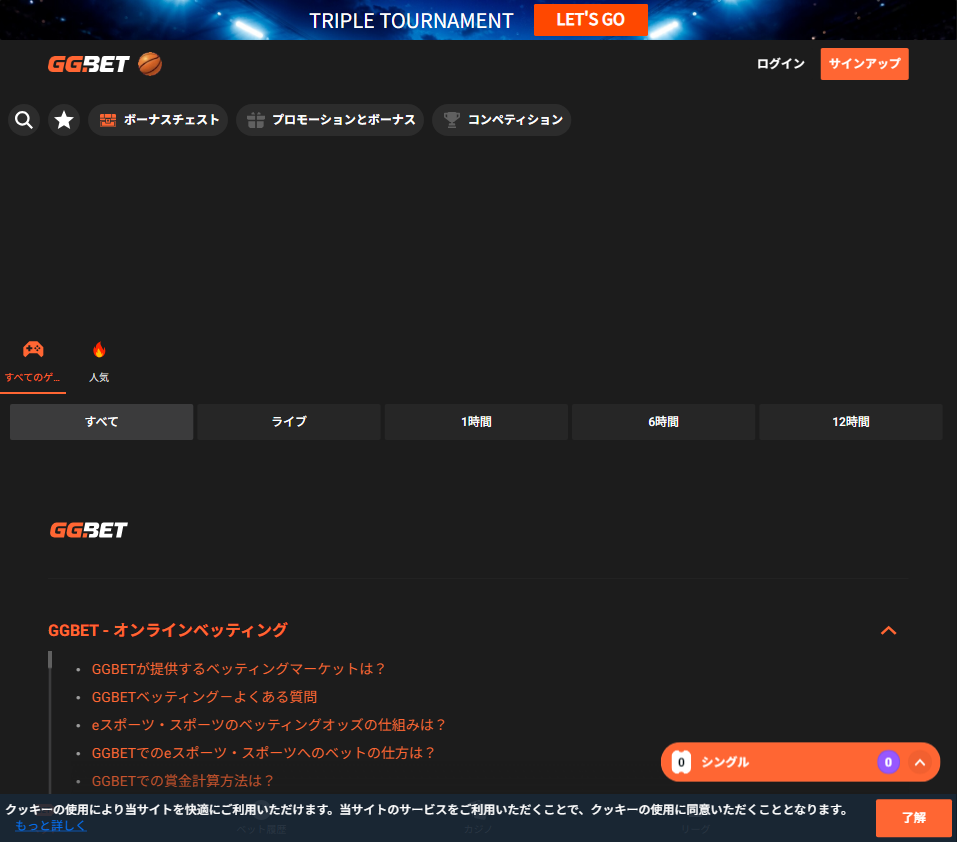Click the LET'S GO banner button

[x=590, y=20]
